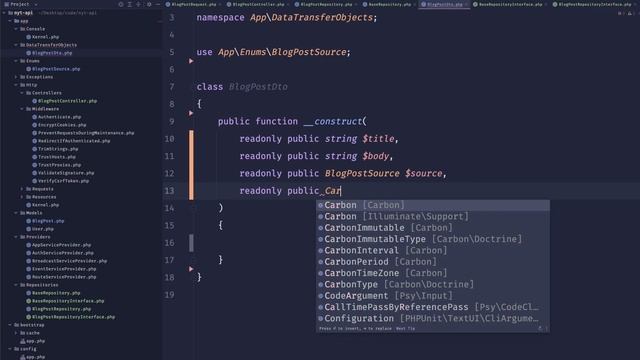This screenshot has width=640, height=360.
Task: Select Carbon [Carbon] completion suggestion
Action: pyautogui.click(x=433, y=205)
